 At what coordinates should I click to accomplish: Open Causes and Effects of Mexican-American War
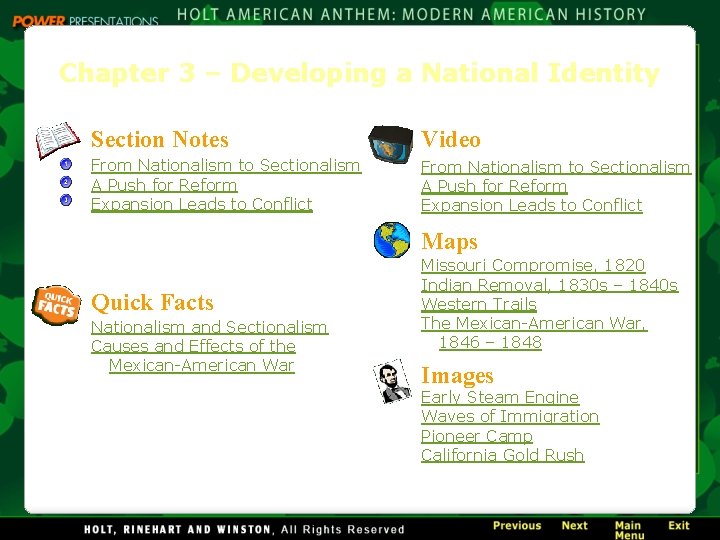[193, 355]
